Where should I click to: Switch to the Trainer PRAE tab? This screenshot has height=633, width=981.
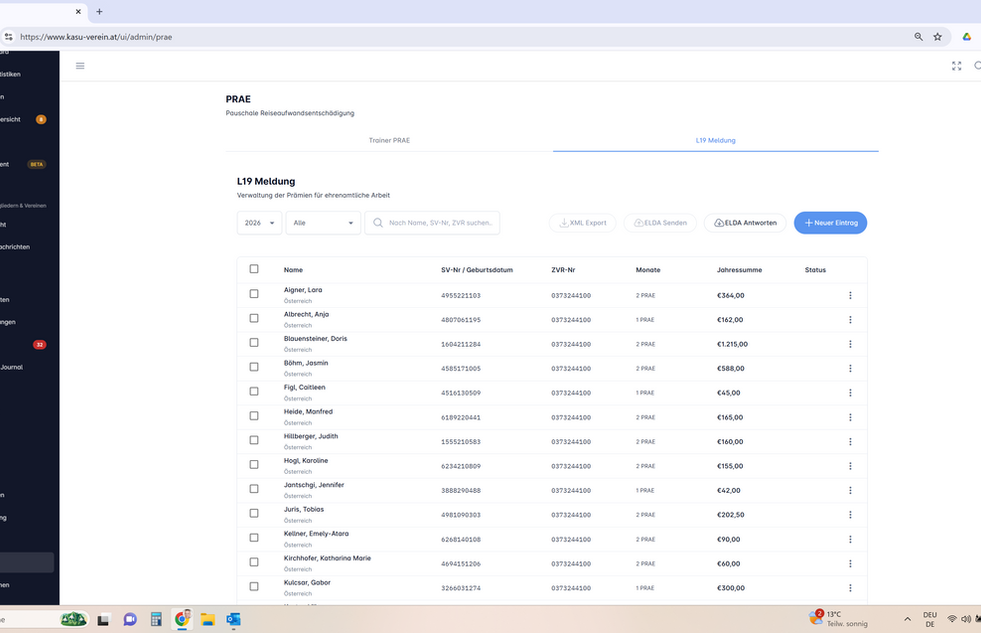point(389,140)
